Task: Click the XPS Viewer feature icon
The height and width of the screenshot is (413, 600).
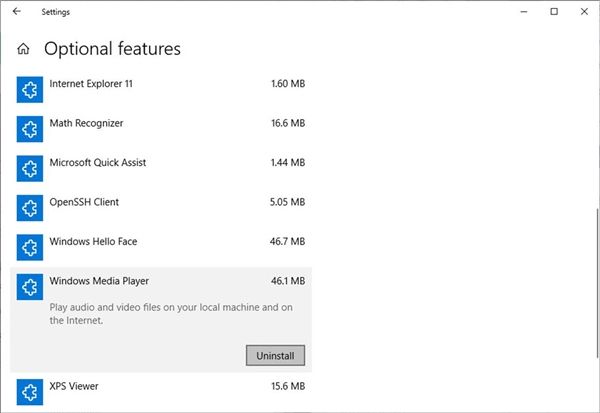Action: click(x=29, y=392)
